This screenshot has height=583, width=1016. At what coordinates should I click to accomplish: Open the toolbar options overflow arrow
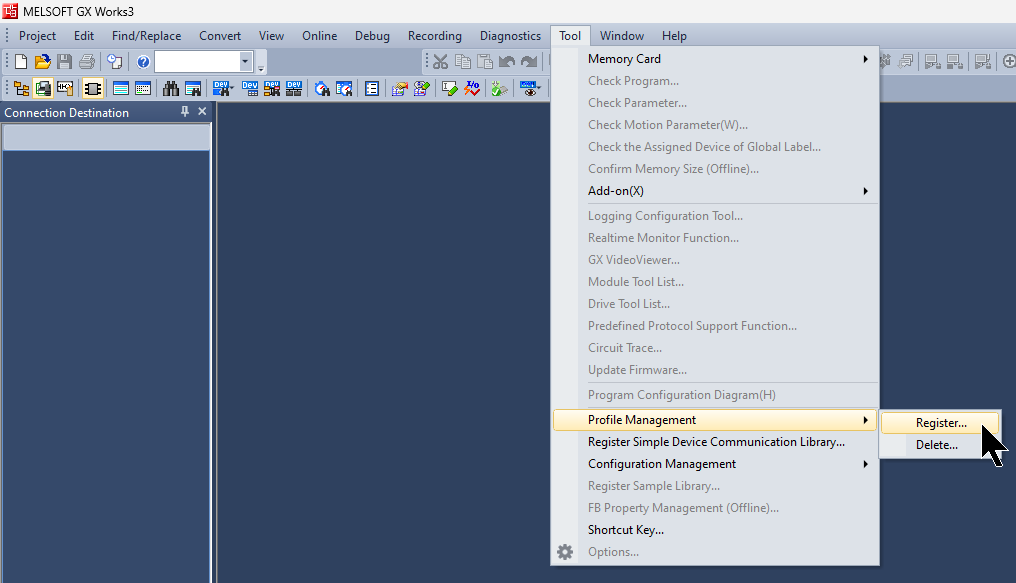coord(260,67)
